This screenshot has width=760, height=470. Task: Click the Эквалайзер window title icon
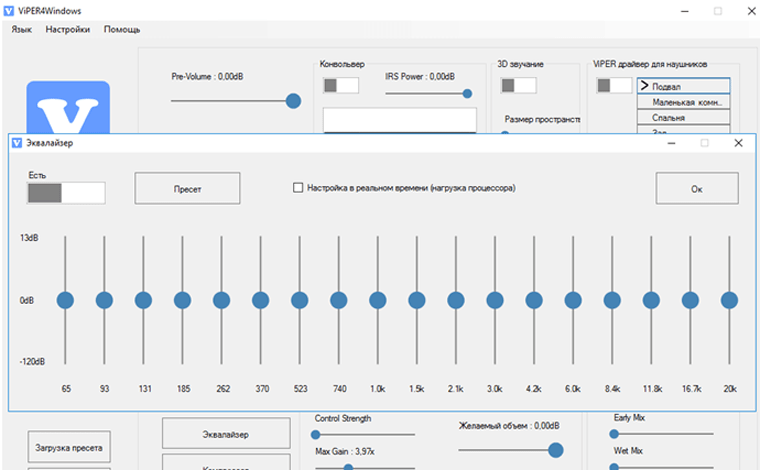click(17, 143)
